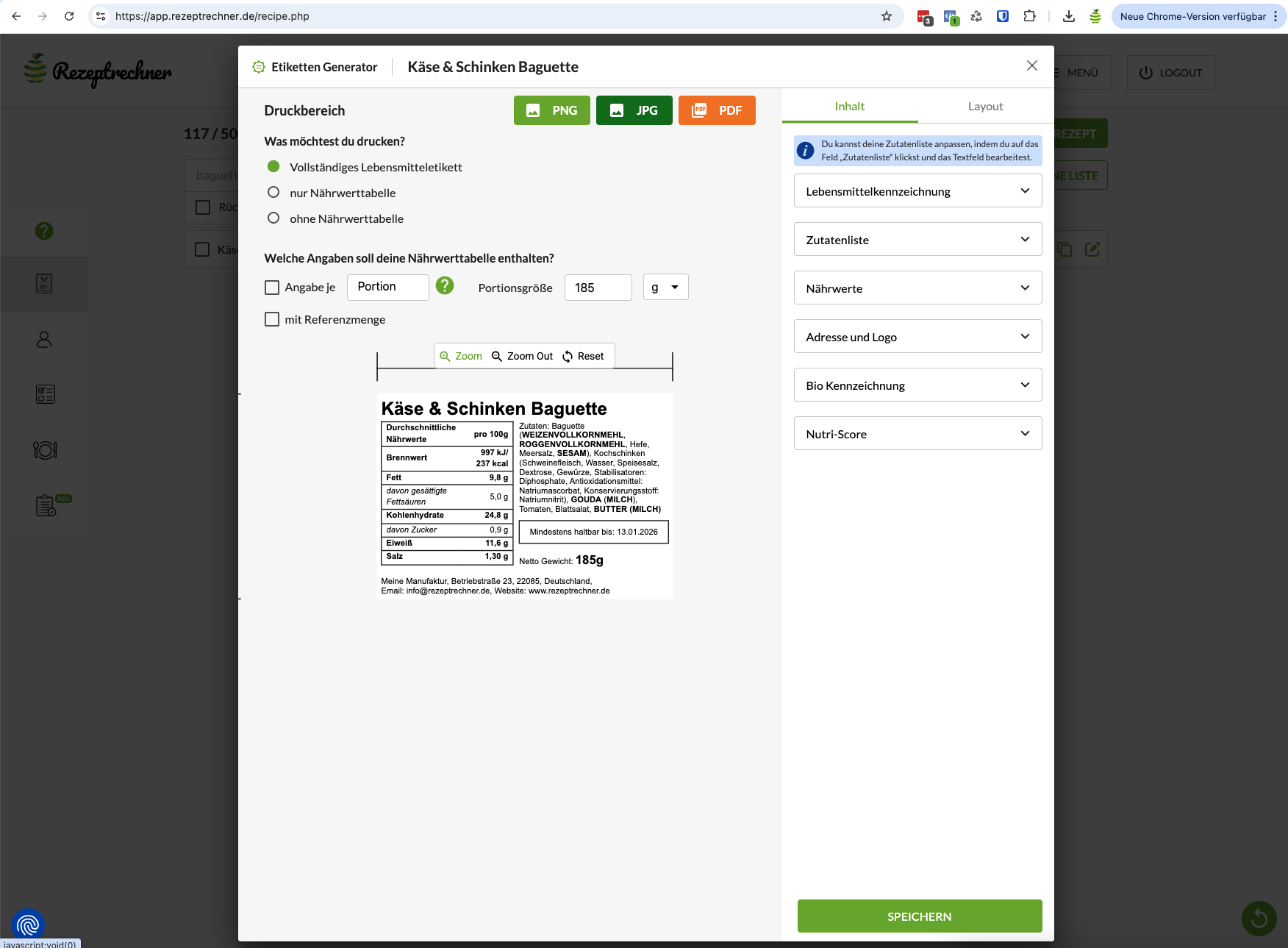
Task: Switch to the Layout tab
Action: click(x=985, y=107)
